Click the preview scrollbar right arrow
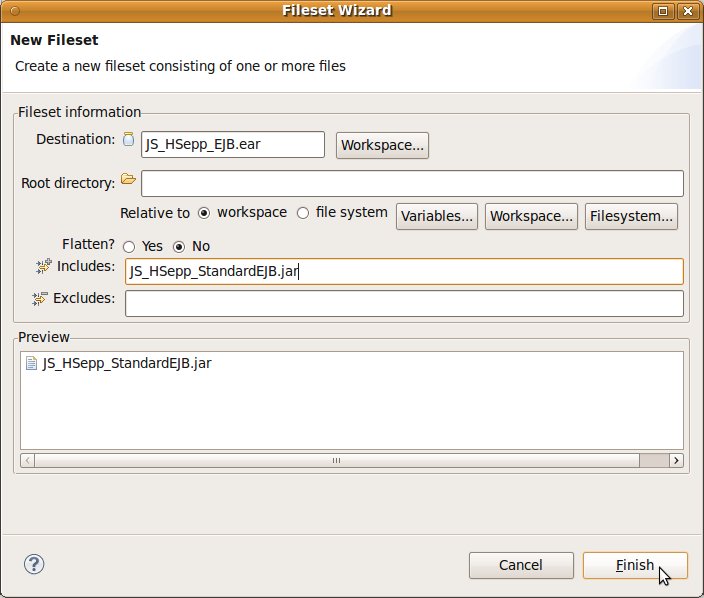 coord(677,461)
